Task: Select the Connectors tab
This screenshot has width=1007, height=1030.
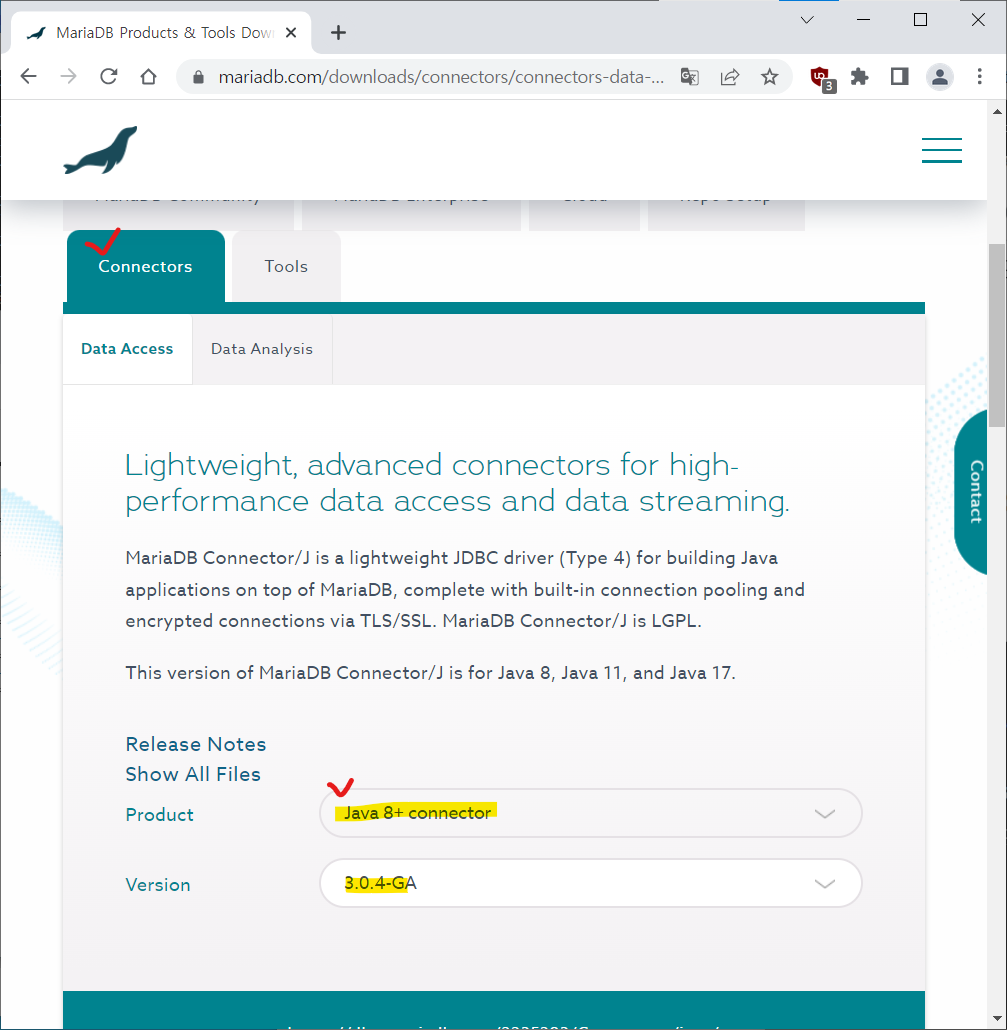Action: (x=146, y=266)
